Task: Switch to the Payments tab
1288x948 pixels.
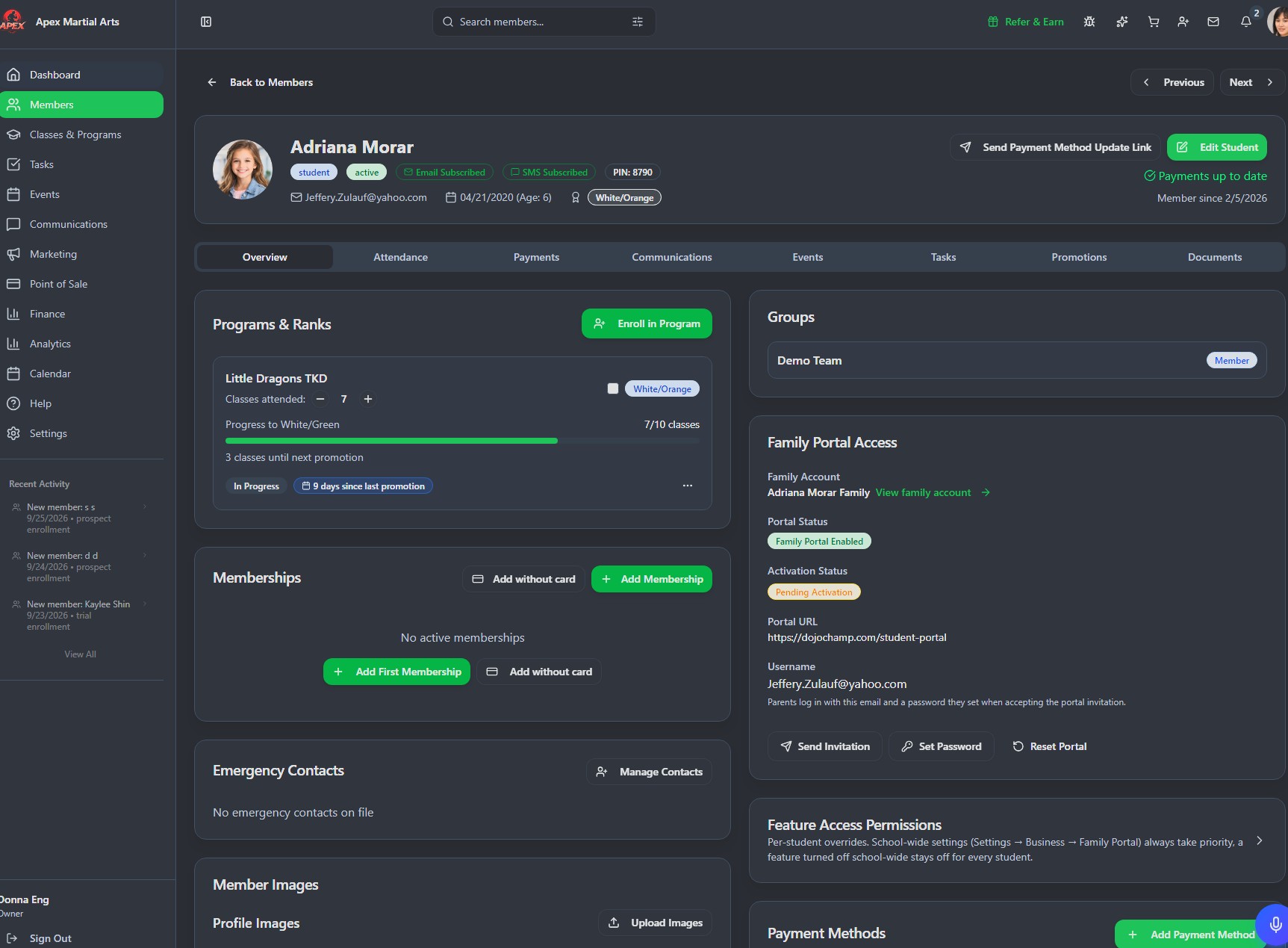Action: coord(536,257)
